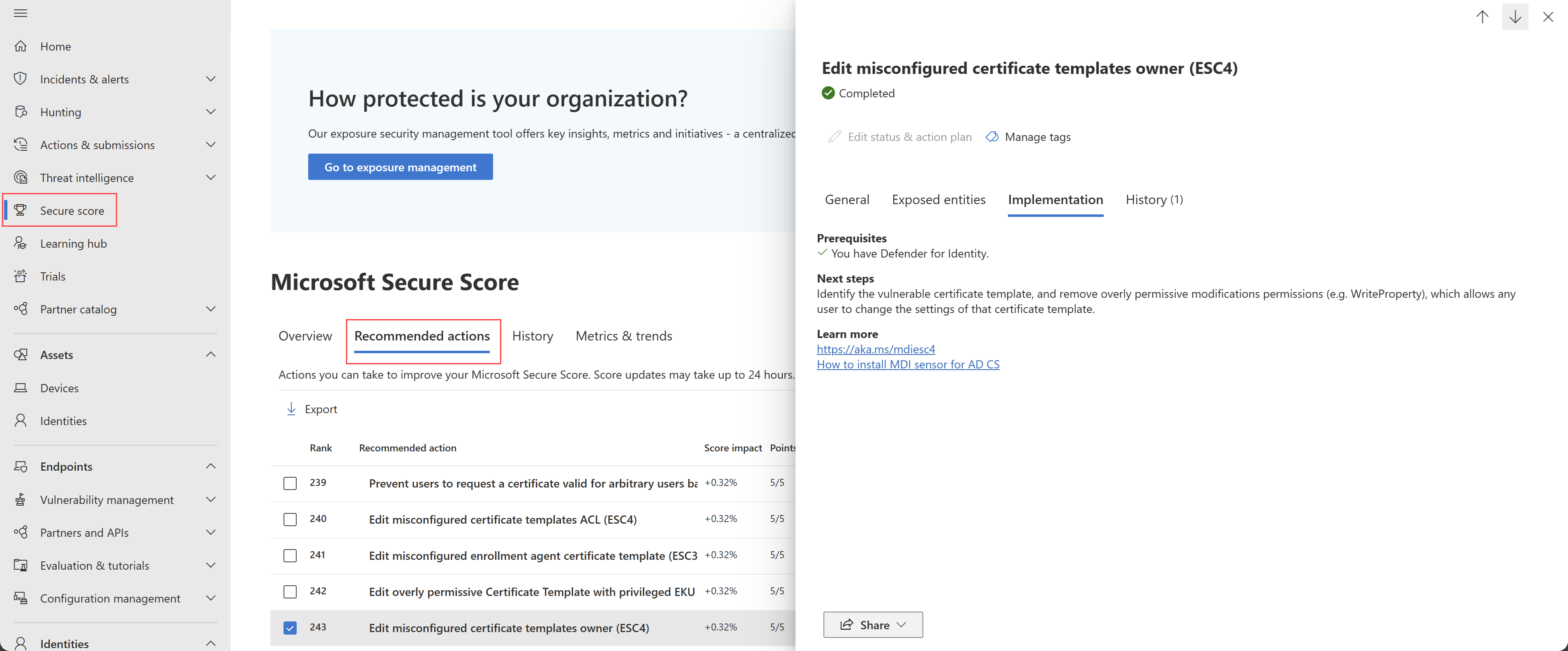This screenshot has height=651, width=1568.
Task: Open the Metrics & trends tab
Action: pos(623,336)
